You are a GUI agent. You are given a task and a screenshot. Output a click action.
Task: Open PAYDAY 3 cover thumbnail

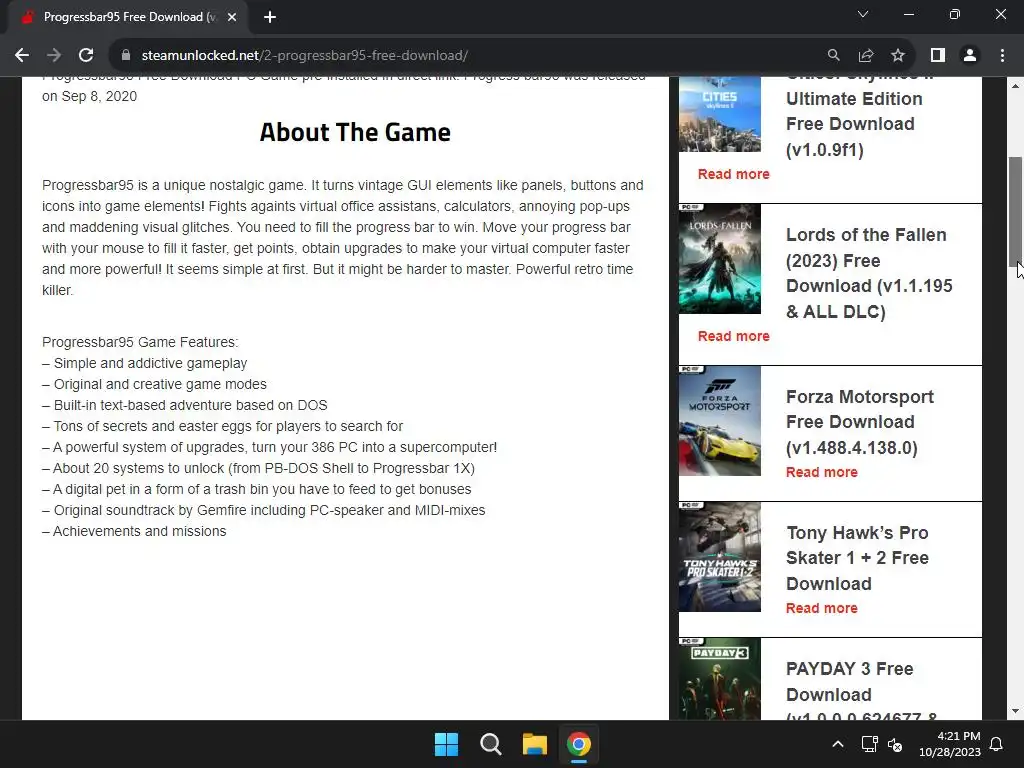[x=720, y=679]
